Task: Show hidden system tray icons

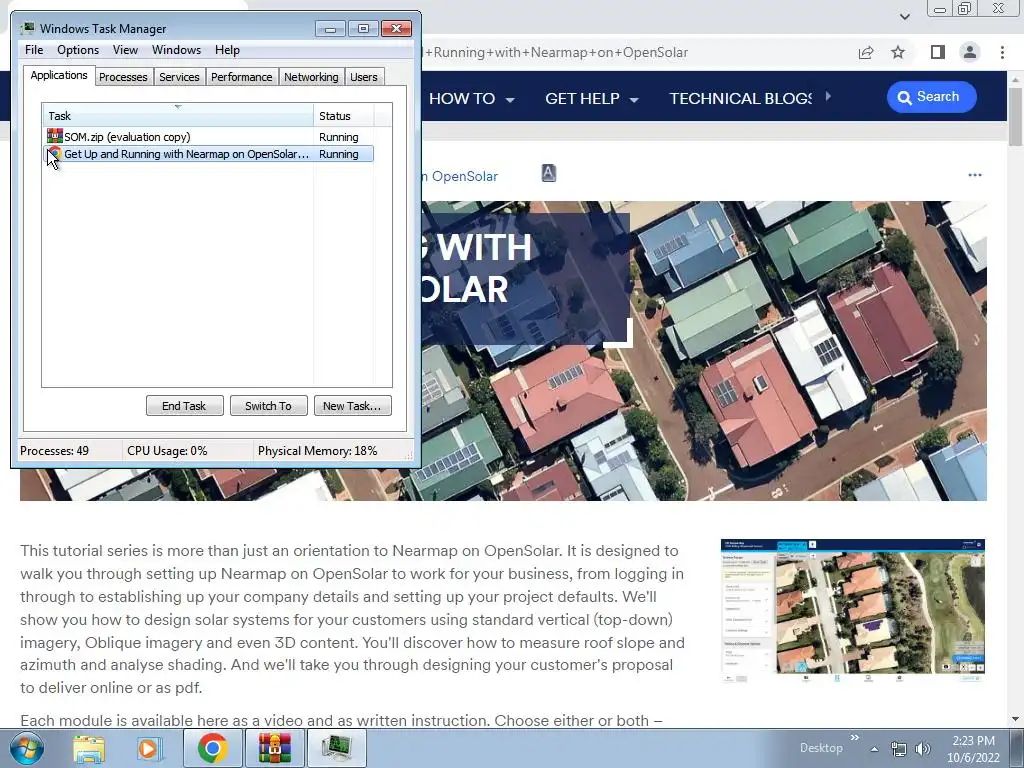Action: (874, 748)
